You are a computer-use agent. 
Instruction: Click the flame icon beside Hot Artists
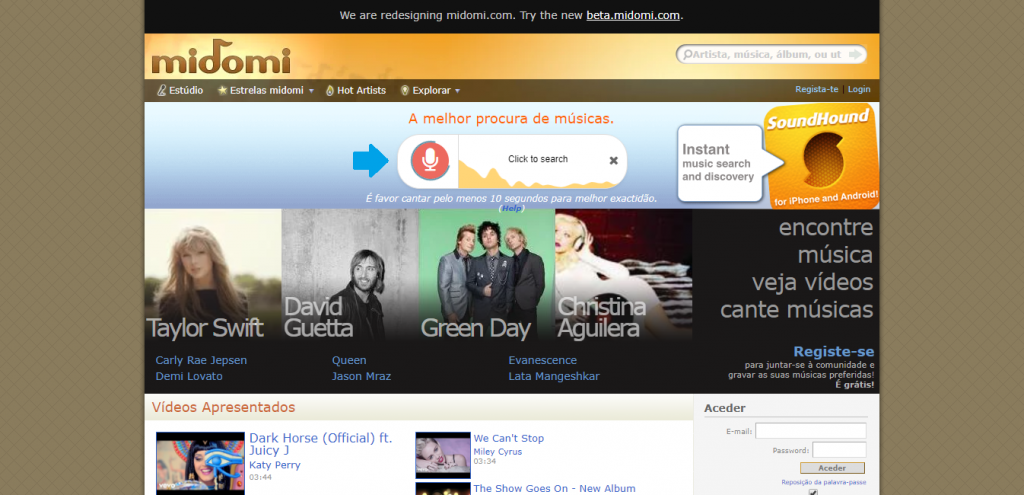pos(330,91)
